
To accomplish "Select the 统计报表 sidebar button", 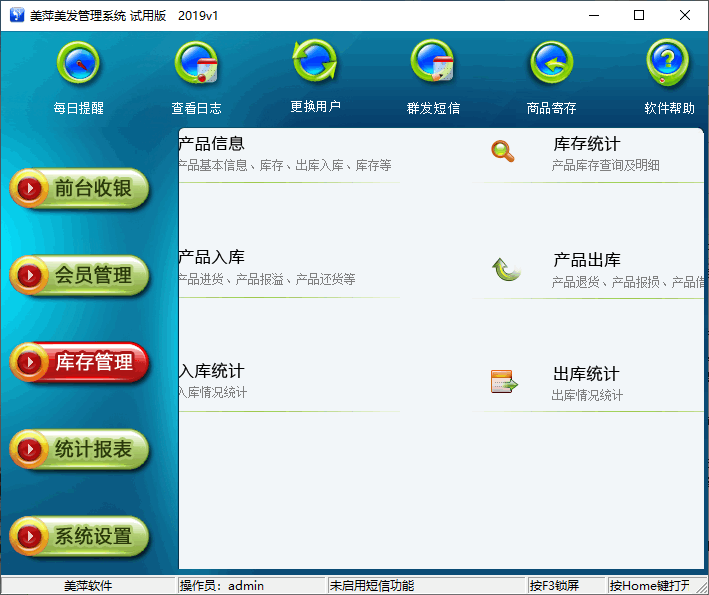I will (80, 449).
